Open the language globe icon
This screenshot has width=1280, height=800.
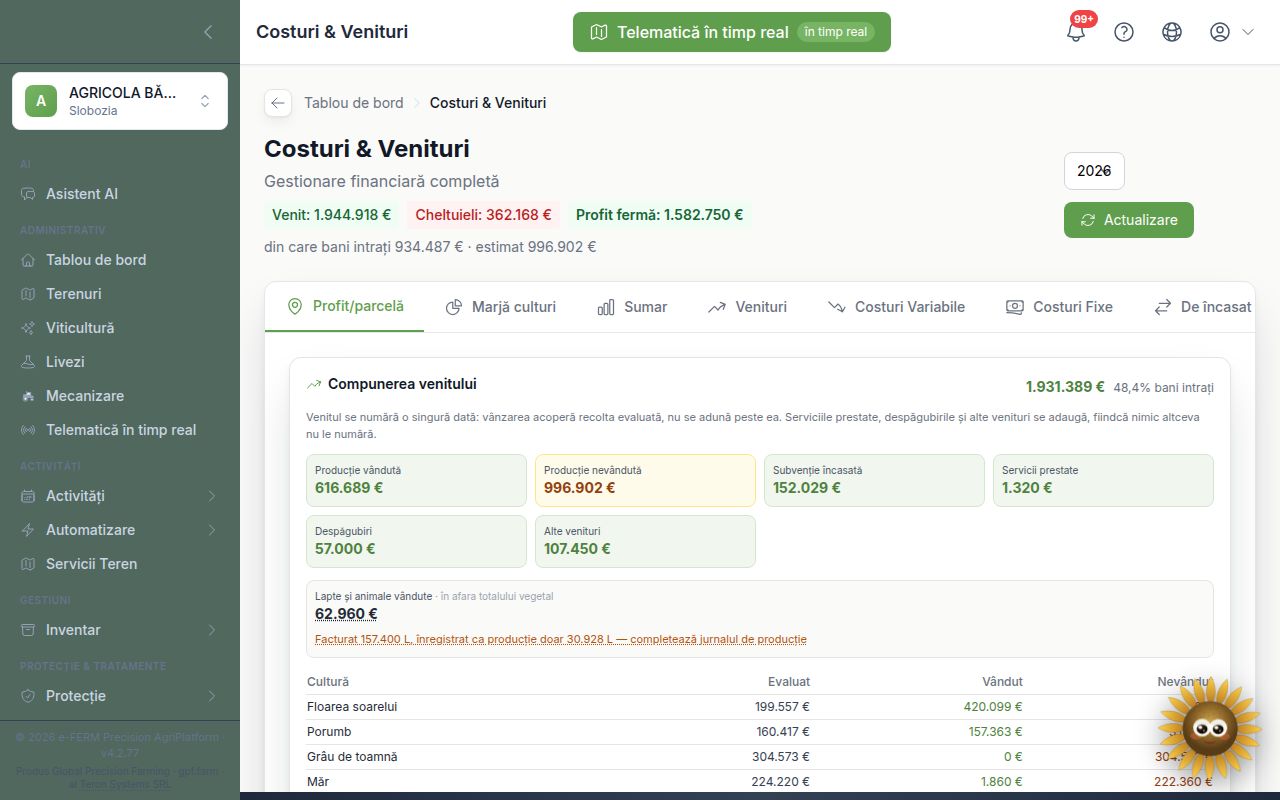tap(1172, 32)
